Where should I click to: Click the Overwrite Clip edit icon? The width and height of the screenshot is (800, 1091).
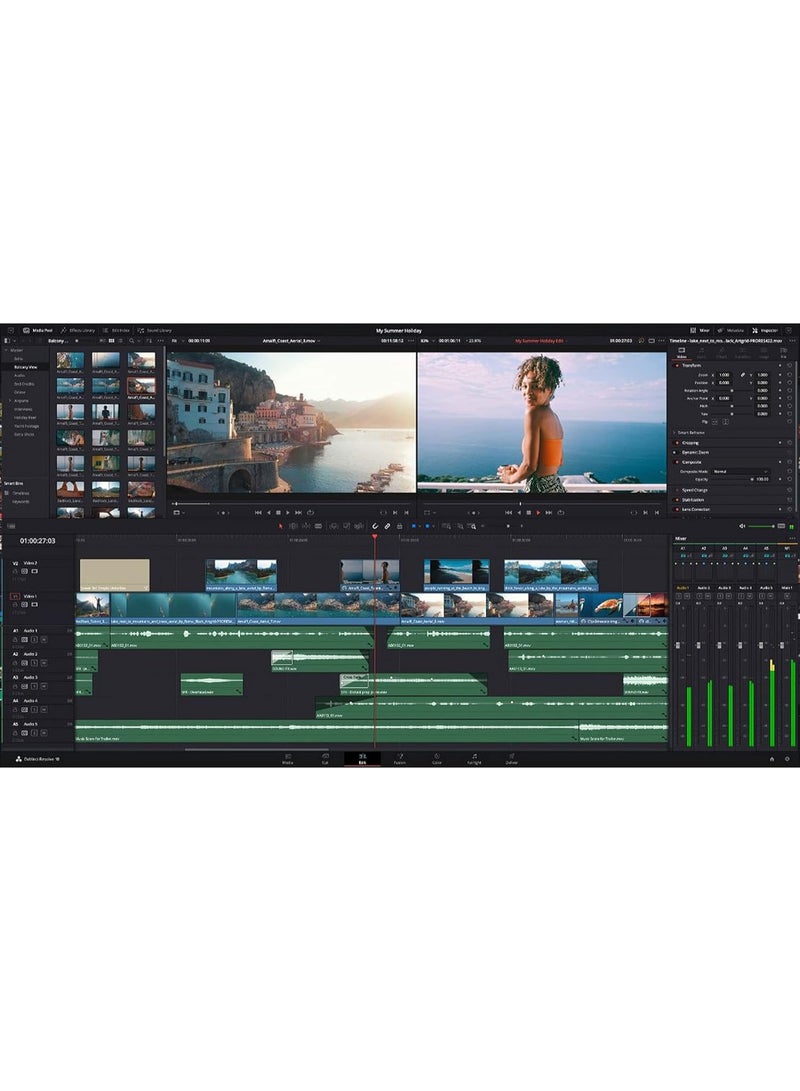pos(346,526)
